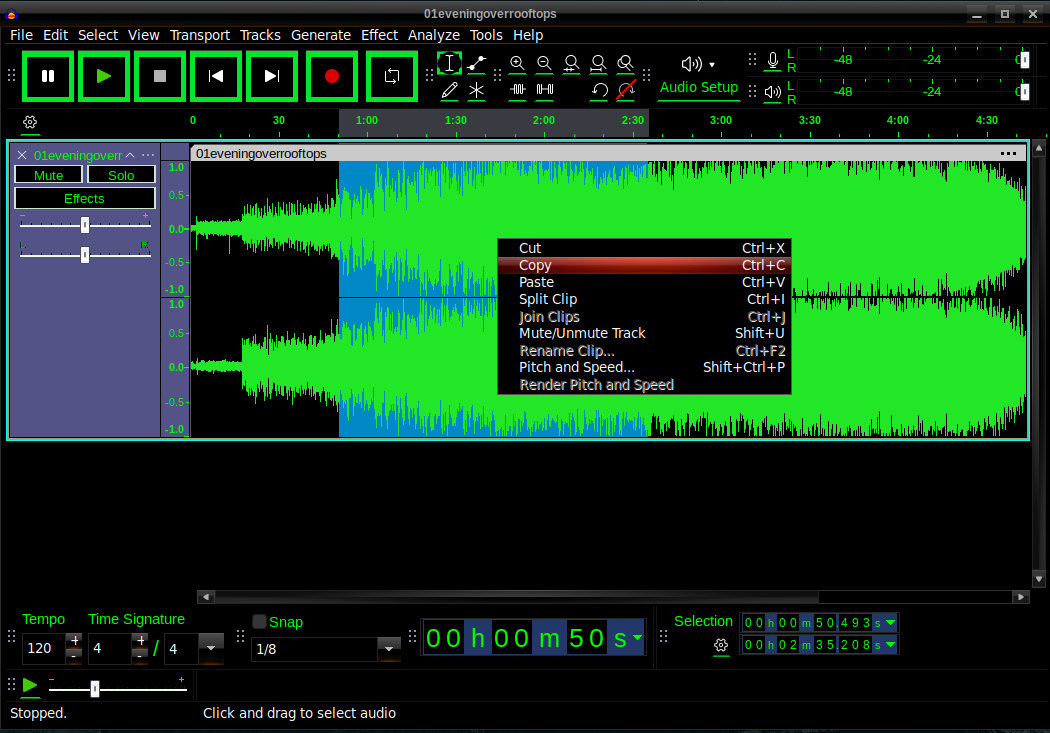Screen dimensions: 1050x733
Task: Open the Audio Setup dropdown
Action: click(698, 76)
